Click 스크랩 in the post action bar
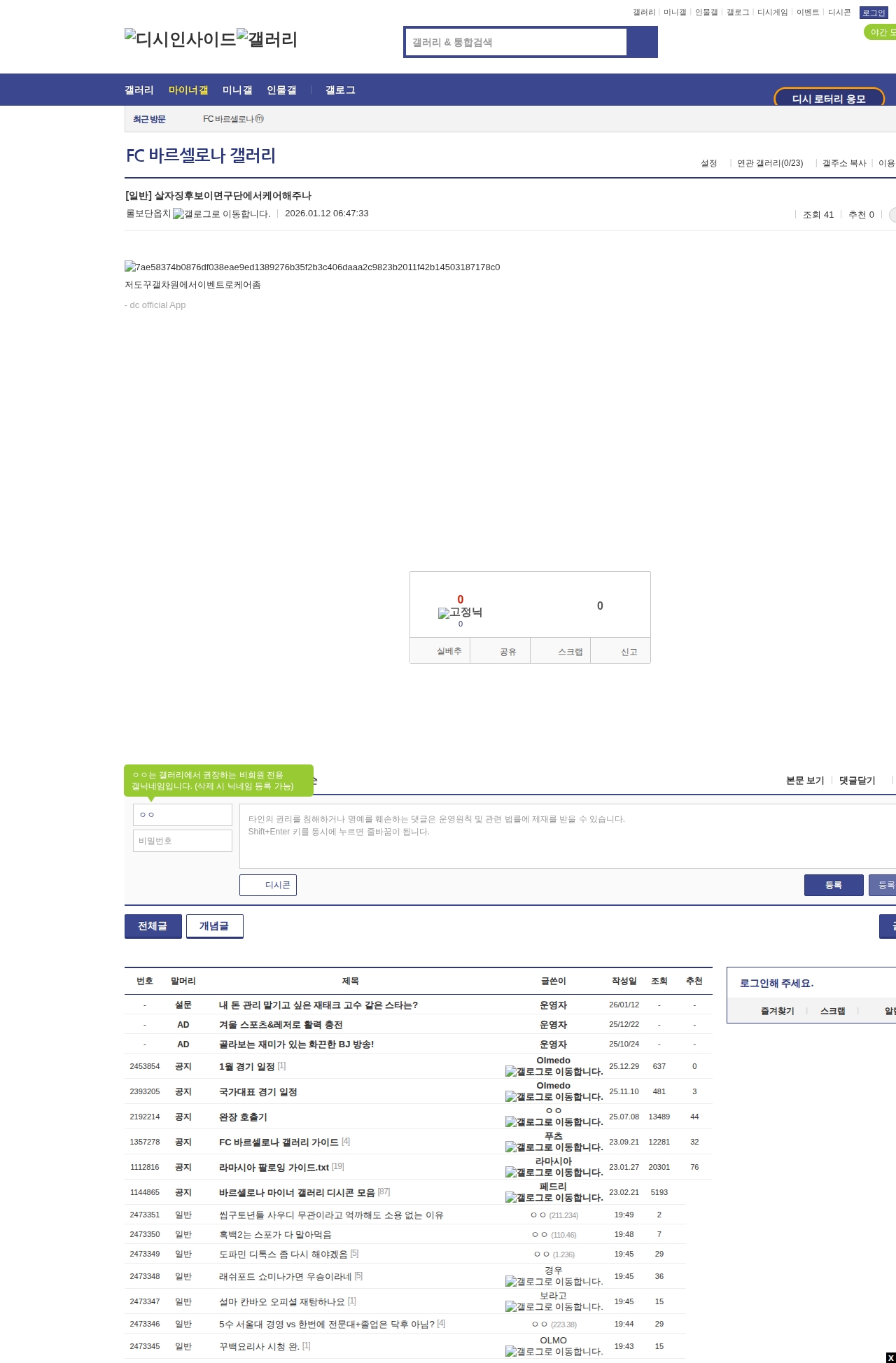Screen dimensions: 896x1363 [561, 651]
